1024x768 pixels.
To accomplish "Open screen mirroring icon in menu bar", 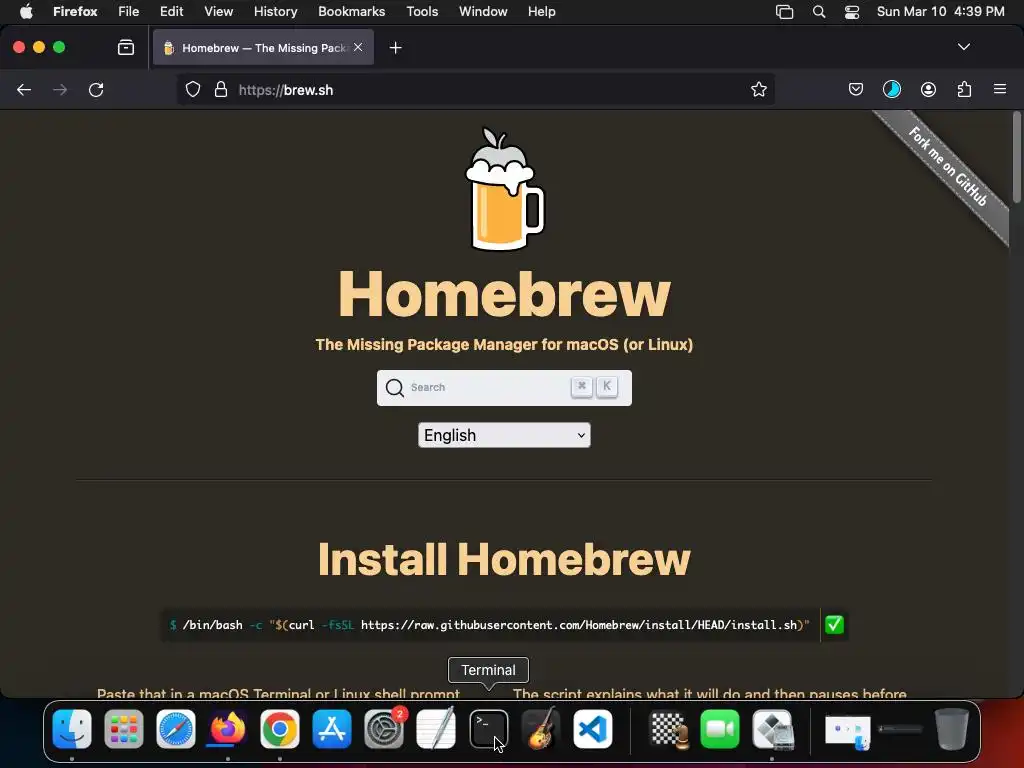I will (784, 12).
